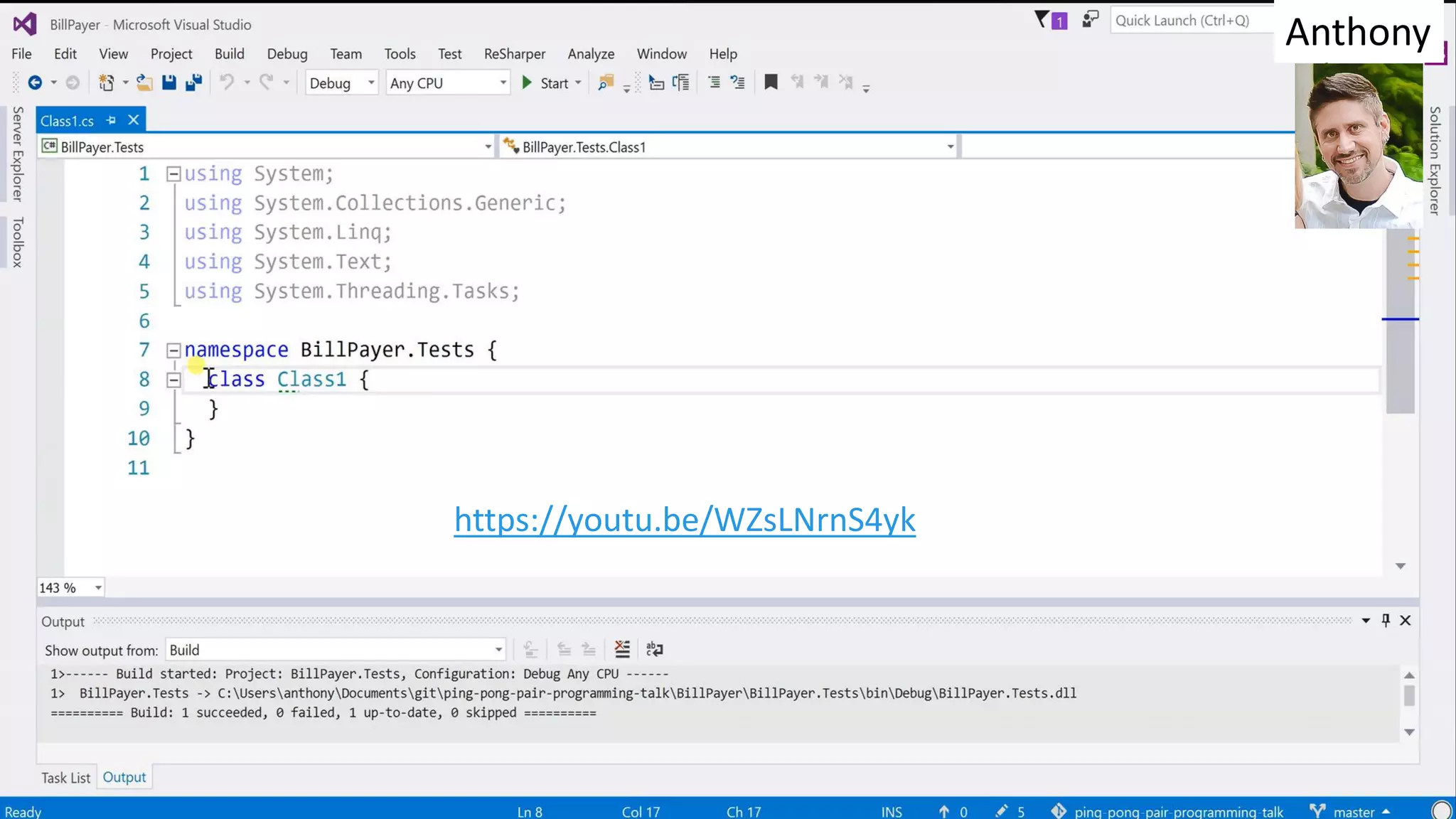Image resolution: width=1456 pixels, height=819 pixels.
Task: Open the youtu.be video link
Action: click(x=684, y=520)
